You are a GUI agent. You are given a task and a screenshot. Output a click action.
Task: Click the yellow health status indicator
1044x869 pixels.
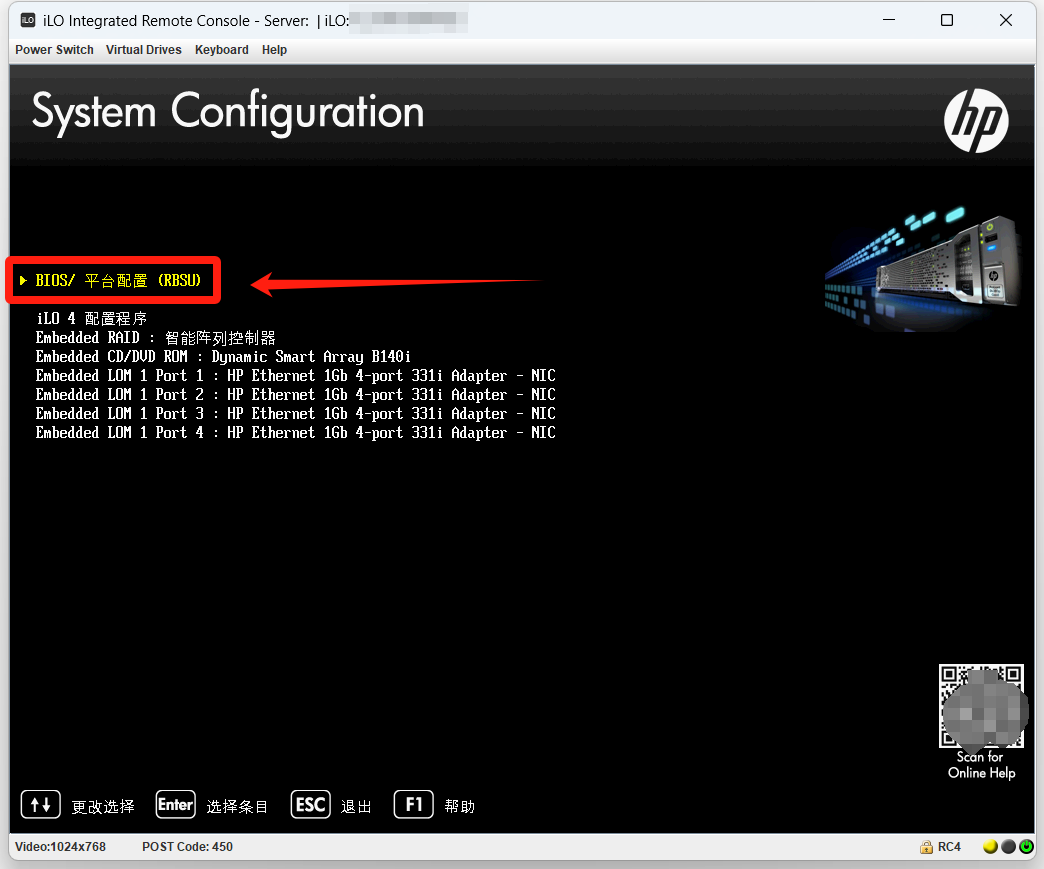point(990,847)
